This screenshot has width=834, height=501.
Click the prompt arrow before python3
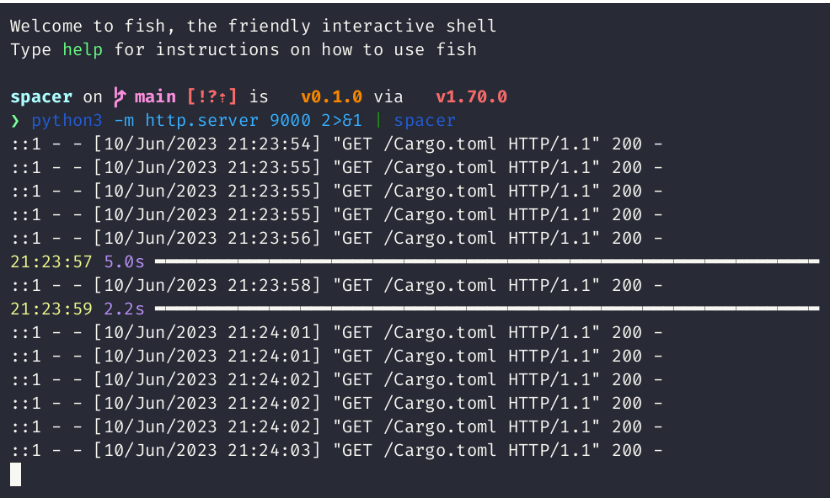coord(16,121)
